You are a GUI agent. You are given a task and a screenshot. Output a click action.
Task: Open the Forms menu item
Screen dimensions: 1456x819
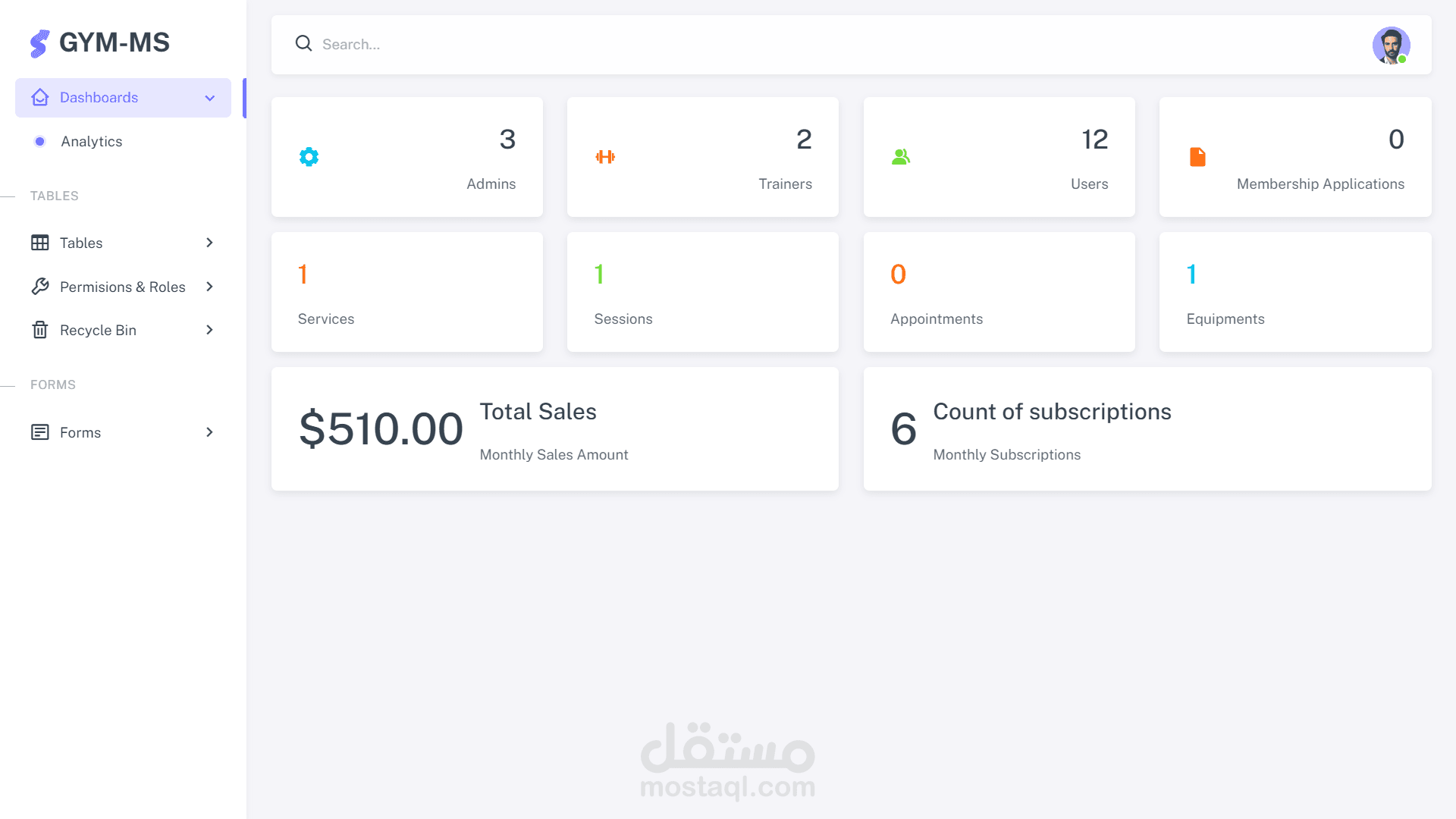coord(80,432)
